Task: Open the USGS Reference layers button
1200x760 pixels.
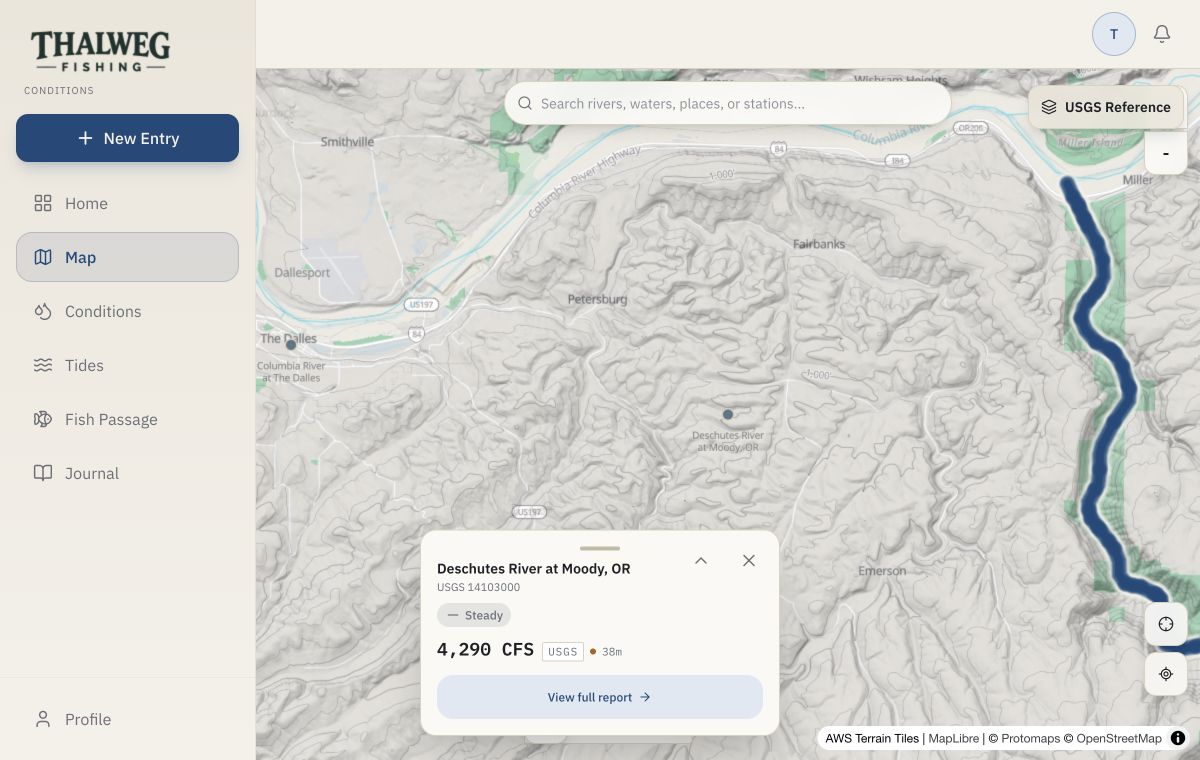Action: 1106,107
